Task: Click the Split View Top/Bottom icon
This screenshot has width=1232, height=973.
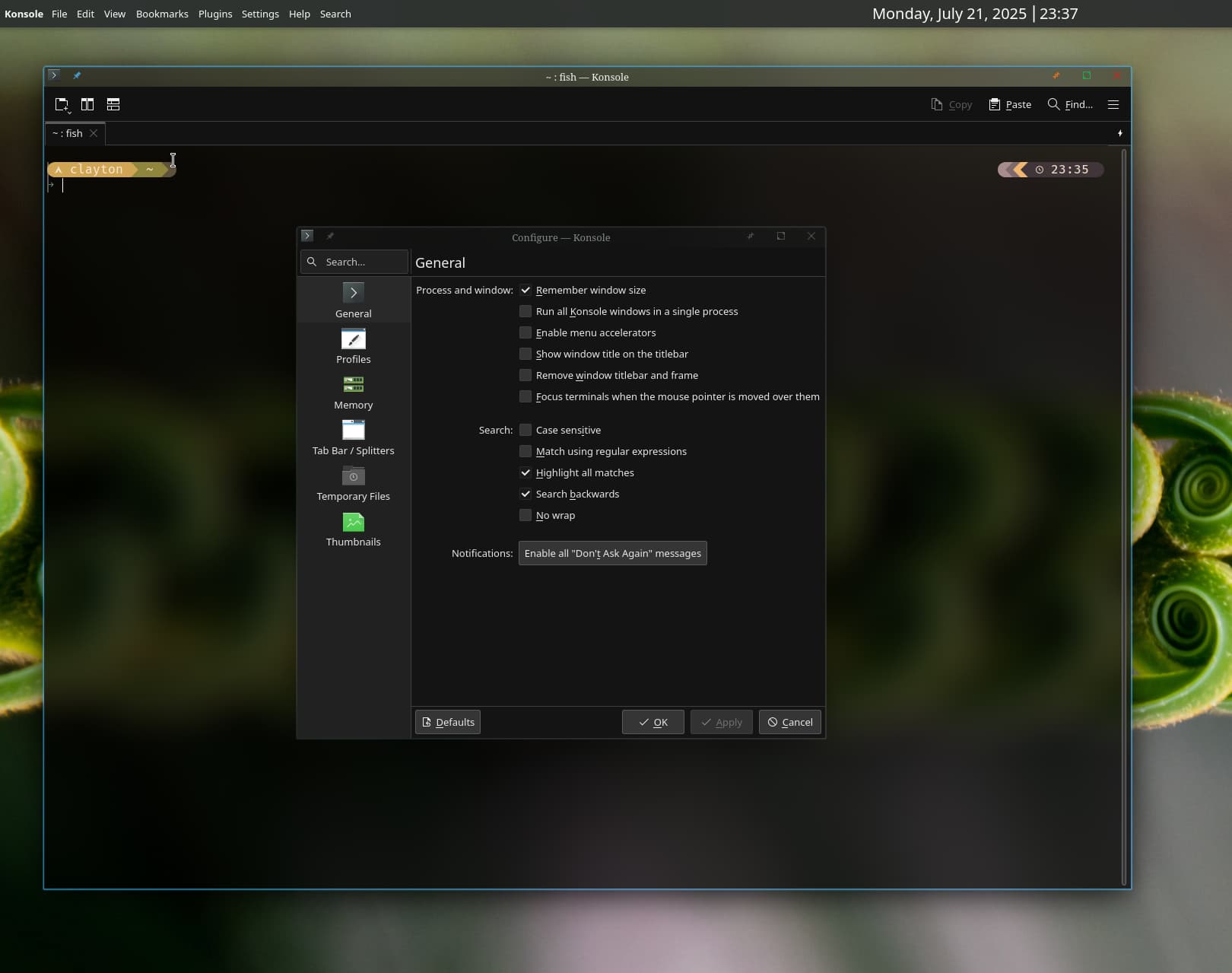Action: coord(113,105)
